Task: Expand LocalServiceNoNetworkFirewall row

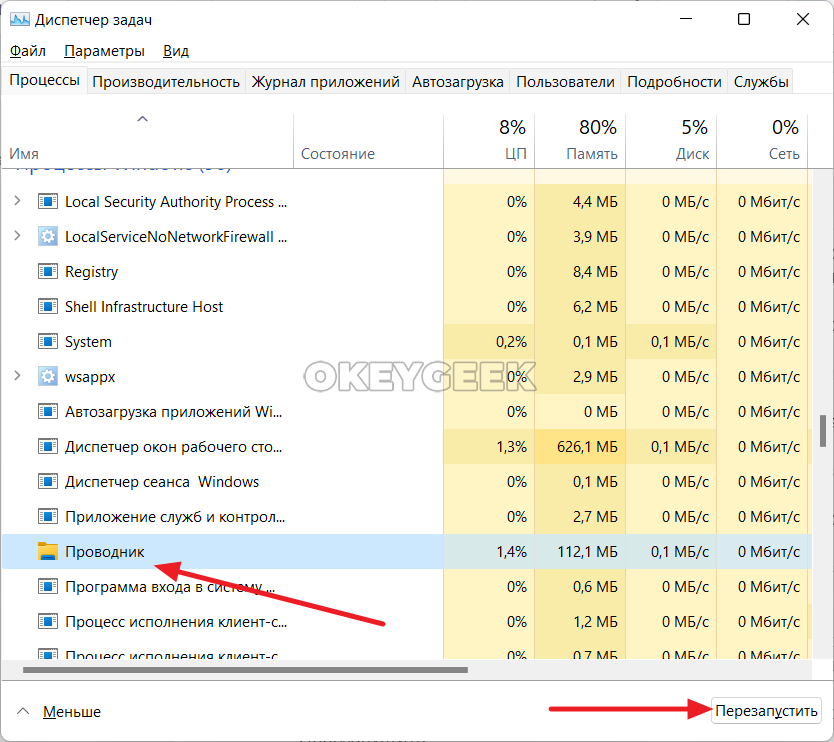Action: [x=17, y=236]
